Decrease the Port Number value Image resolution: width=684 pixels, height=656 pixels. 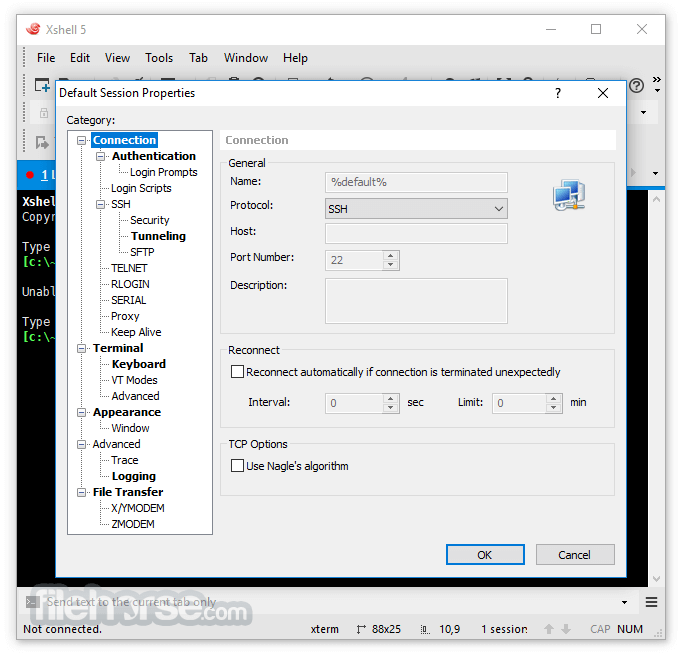pos(390,265)
